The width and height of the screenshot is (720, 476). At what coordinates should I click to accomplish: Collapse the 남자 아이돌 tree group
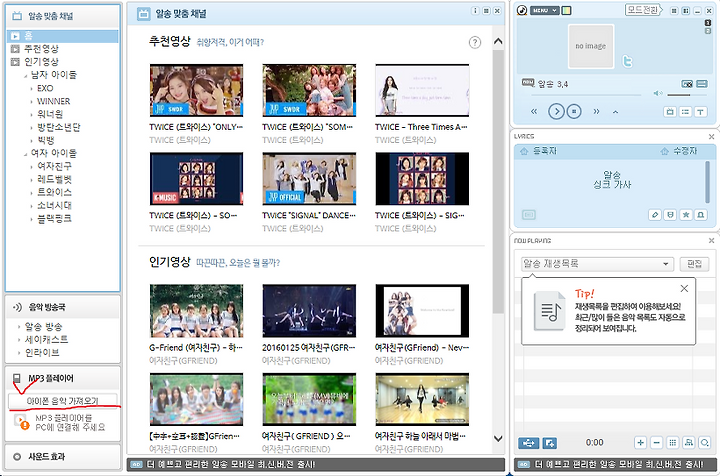pos(25,75)
